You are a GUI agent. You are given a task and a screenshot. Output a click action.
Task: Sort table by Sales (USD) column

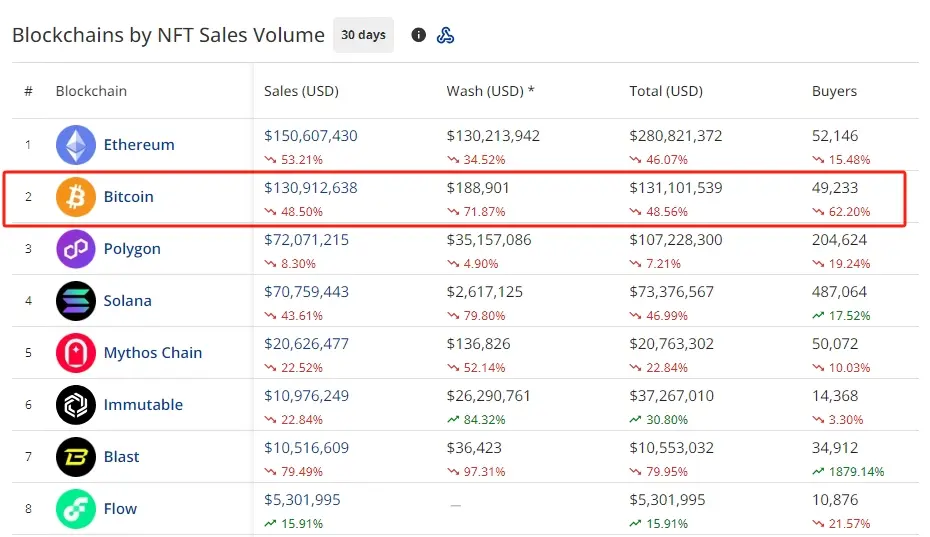301,91
